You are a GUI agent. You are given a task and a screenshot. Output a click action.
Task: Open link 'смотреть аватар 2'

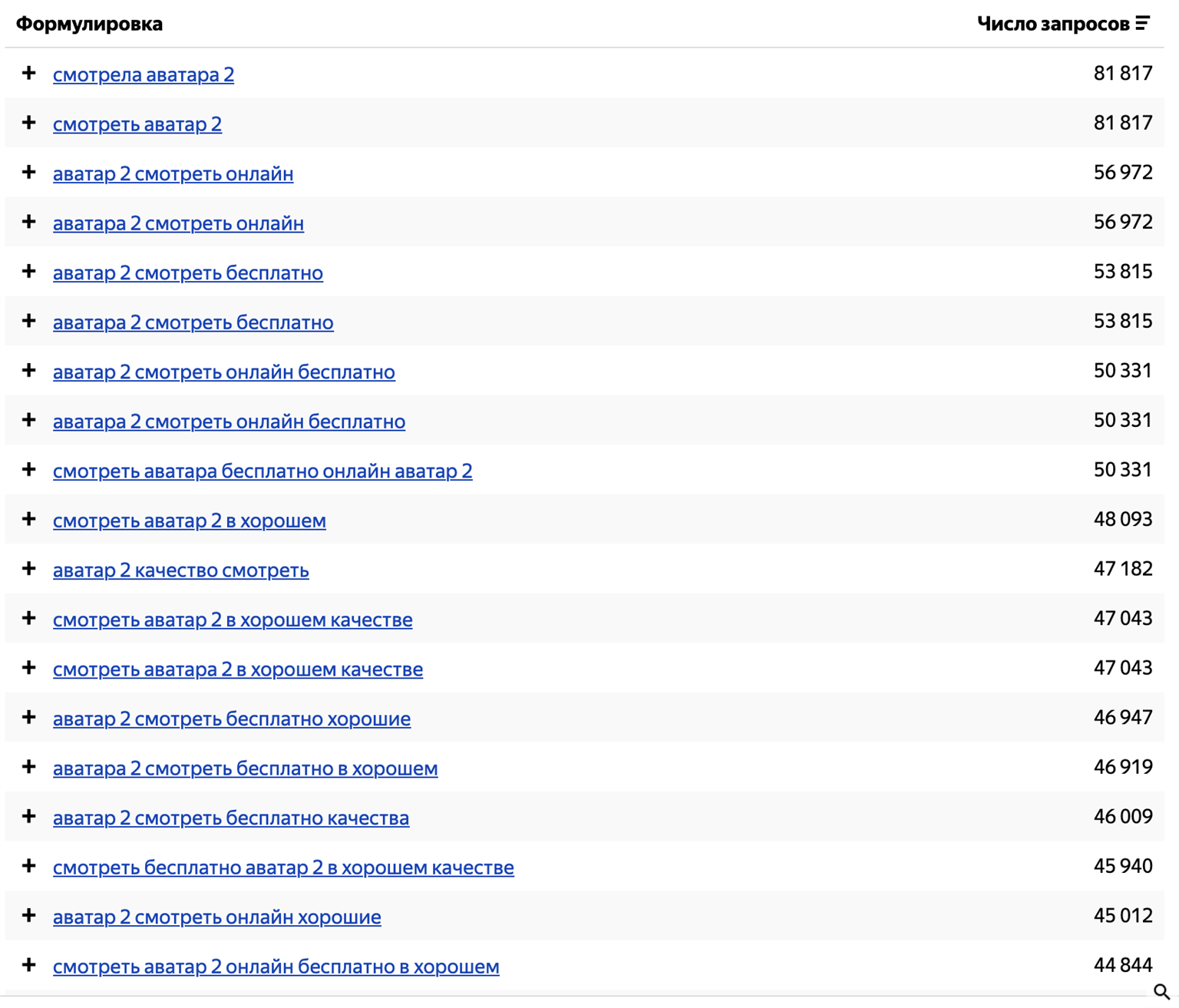(137, 124)
